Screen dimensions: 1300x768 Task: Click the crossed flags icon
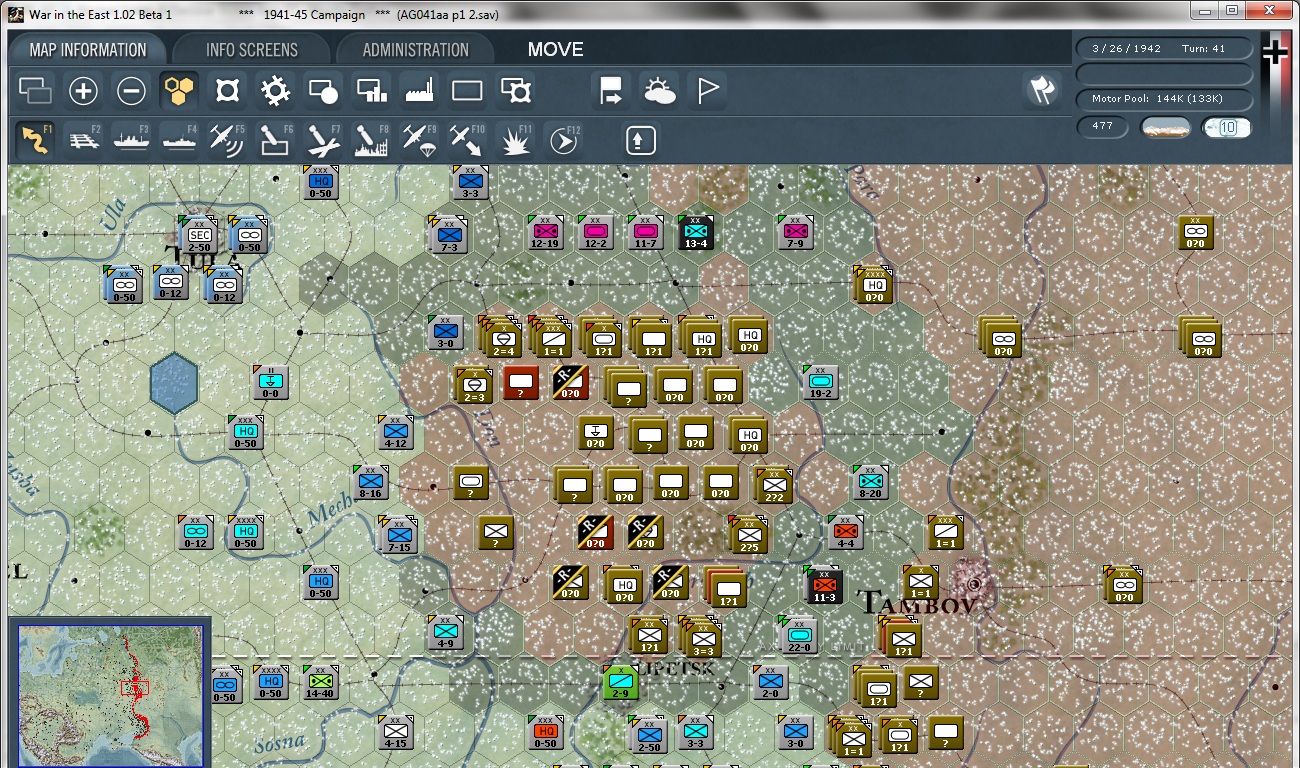(1042, 91)
